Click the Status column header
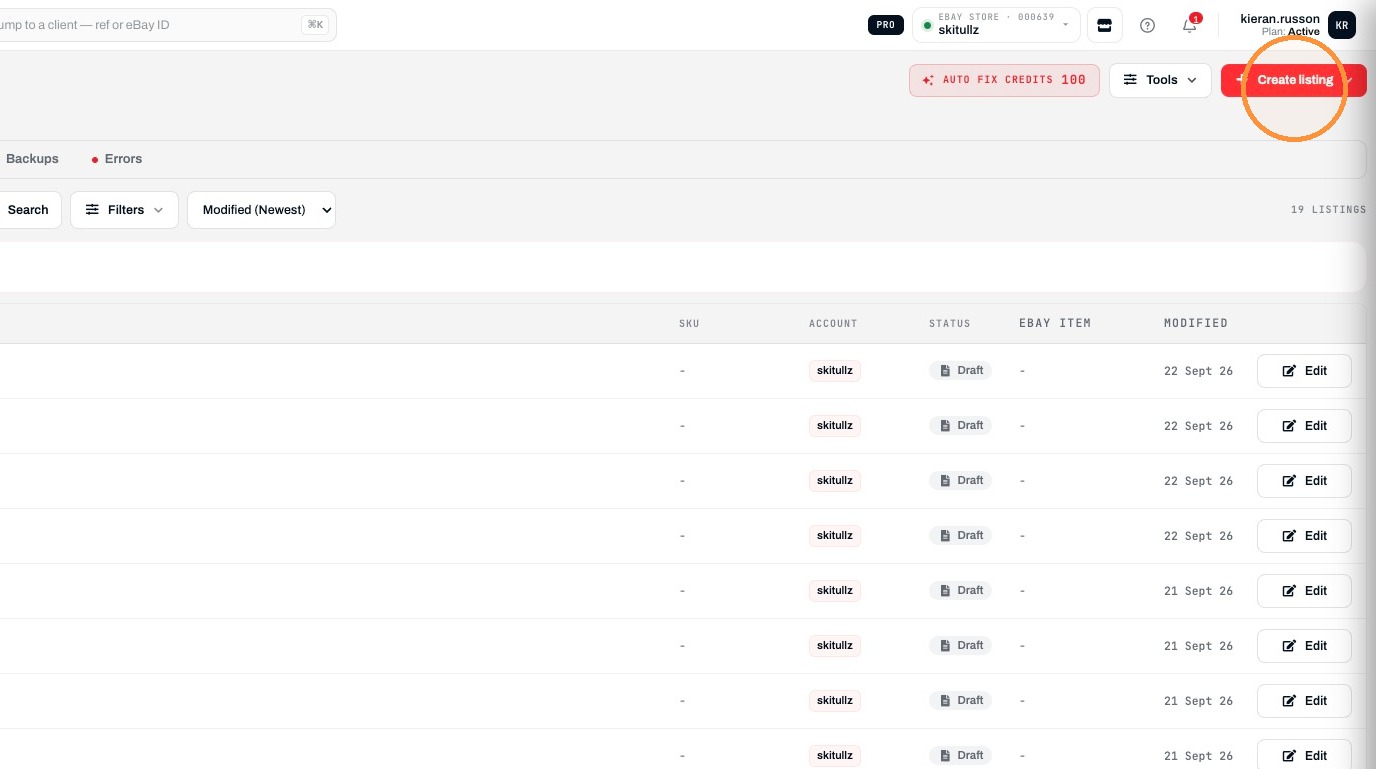 950,323
